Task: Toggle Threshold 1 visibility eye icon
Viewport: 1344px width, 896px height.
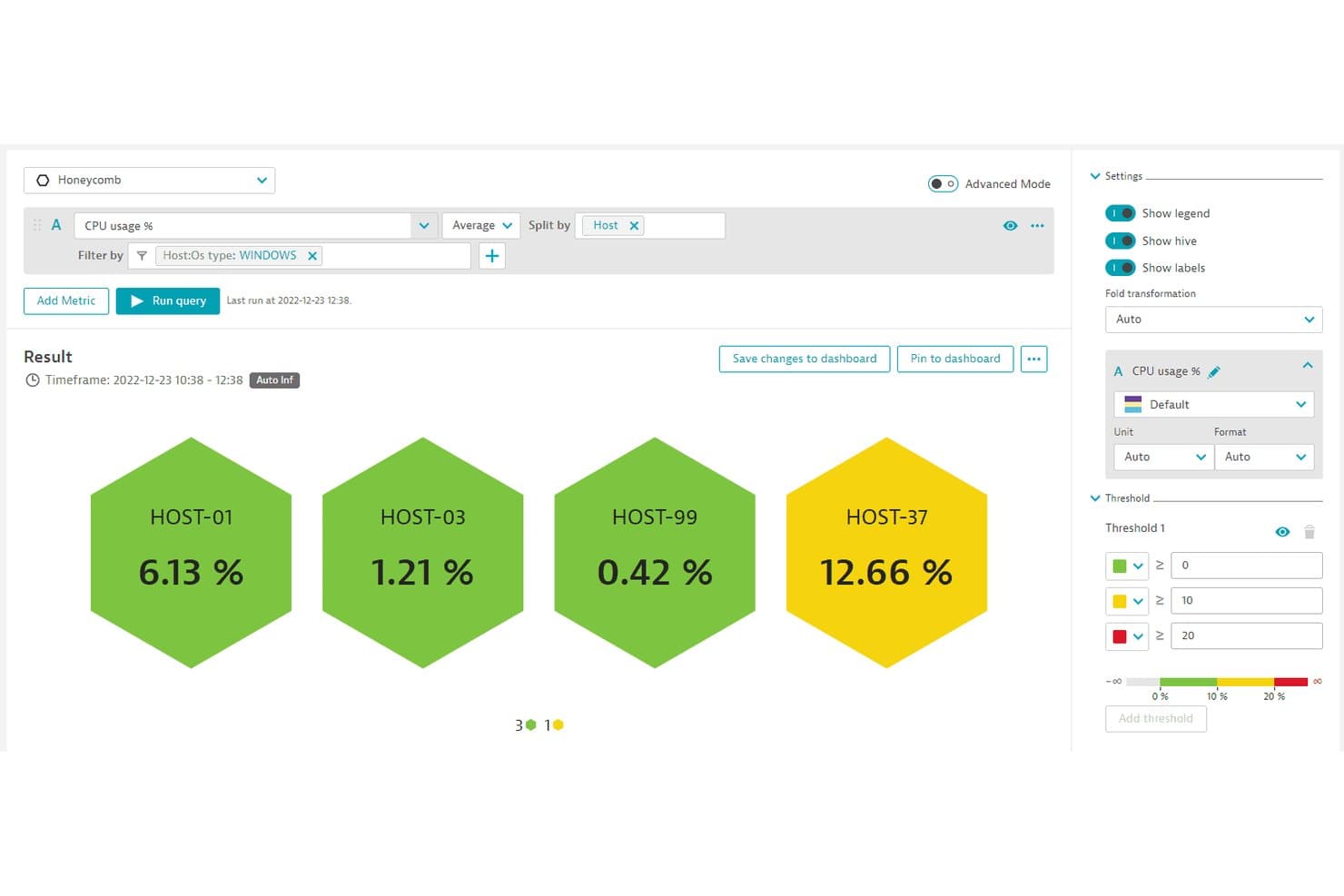Action: (x=1282, y=532)
